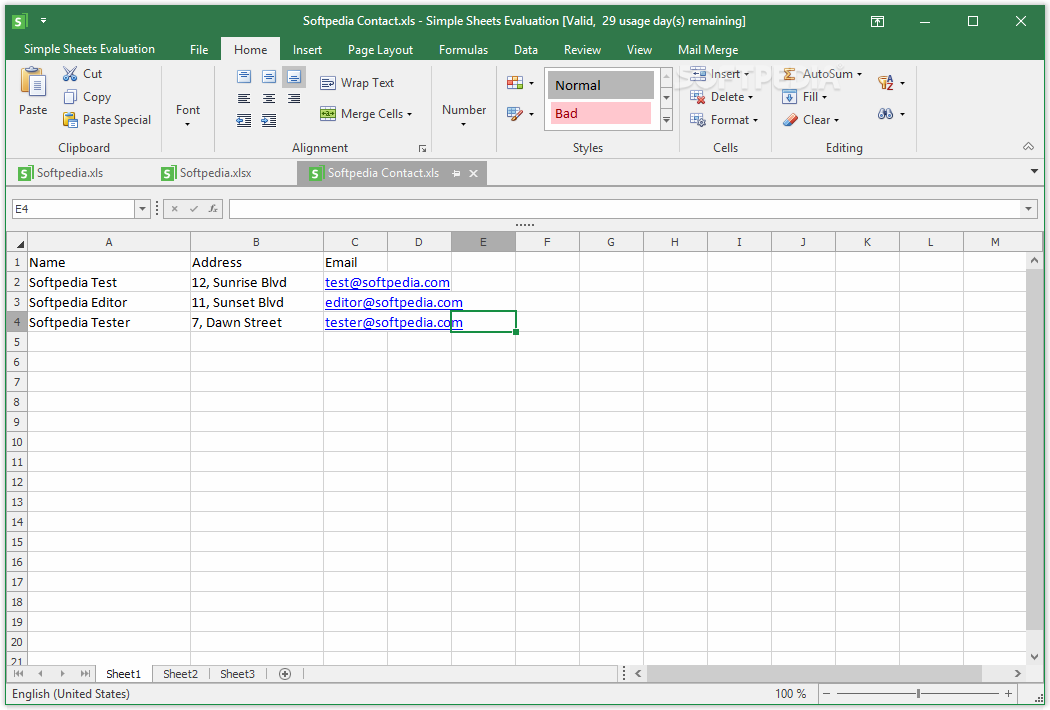
Task: Select all cells corner button
Action: pyautogui.click(x=17, y=242)
